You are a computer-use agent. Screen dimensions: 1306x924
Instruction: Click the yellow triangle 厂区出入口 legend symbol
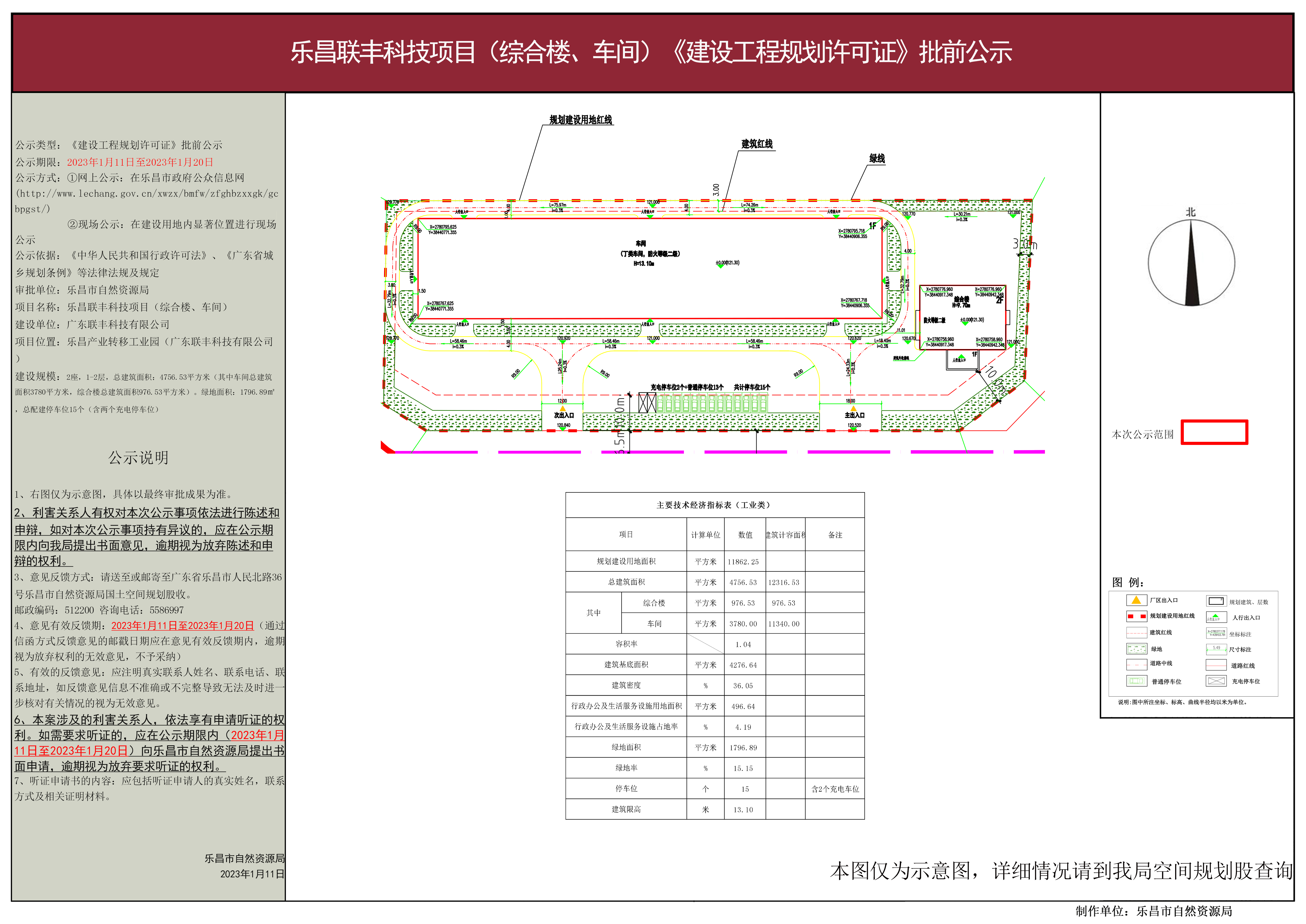pyautogui.click(x=1136, y=600)
